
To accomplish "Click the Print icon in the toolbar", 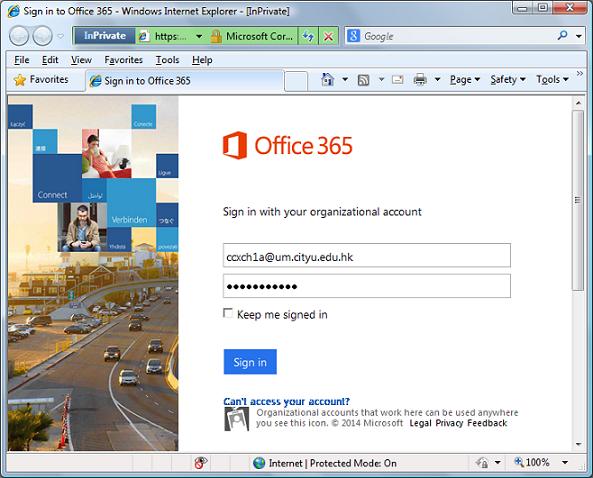I will pyautogui.click(x=420, y=80).
